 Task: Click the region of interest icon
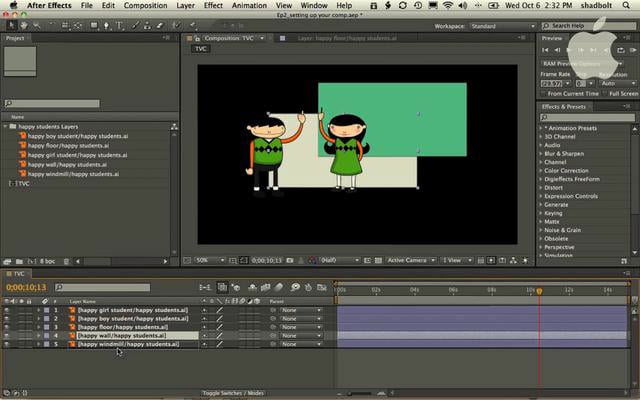click(x=367, y=260)
